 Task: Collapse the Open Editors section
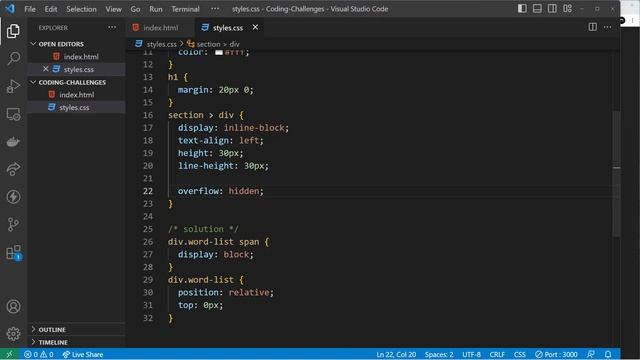[76, 44]
